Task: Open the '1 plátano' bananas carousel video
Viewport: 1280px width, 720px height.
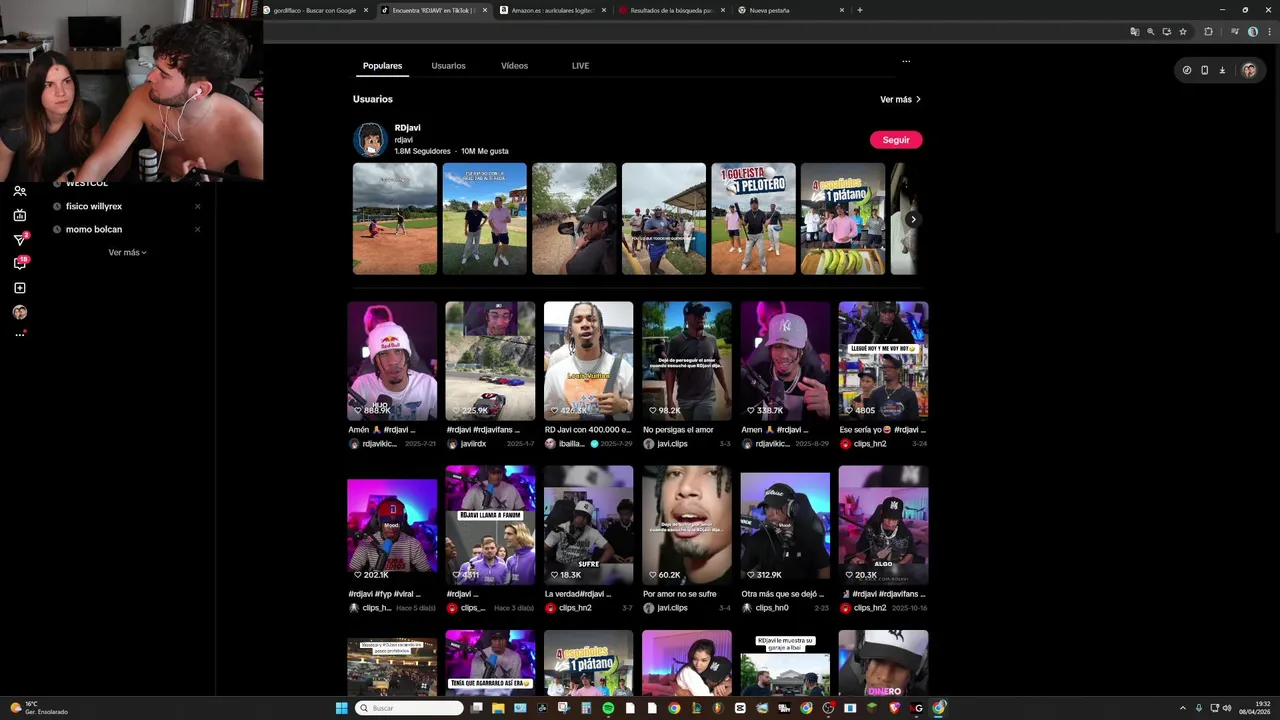Action: tap(843, 219)
